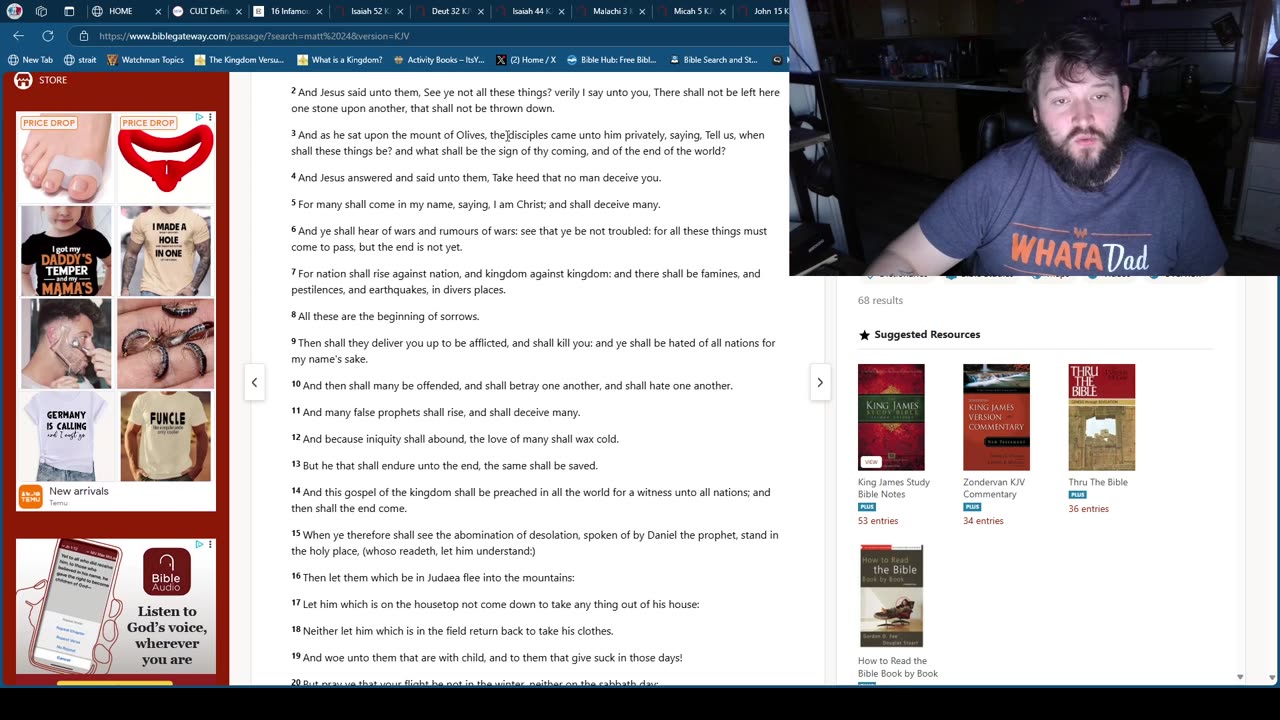Open King James Study Bible cover
This screenshot has height=720, width=1280.
891,417
